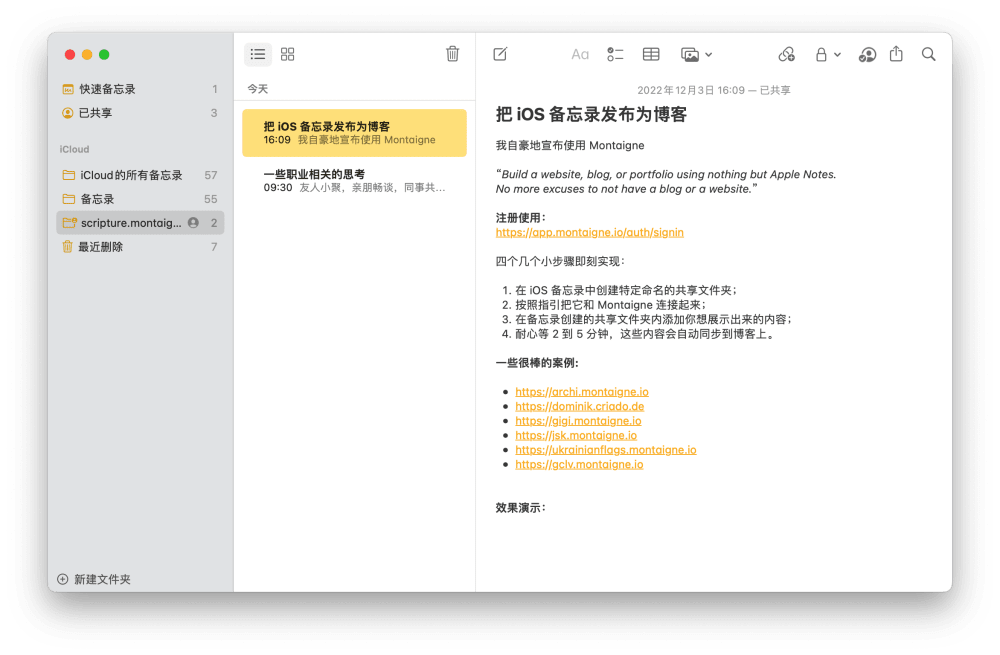Screen dimensions: 1000x655
Task: Select the note 一些职业相关的思考
Action: click(354, 180)
